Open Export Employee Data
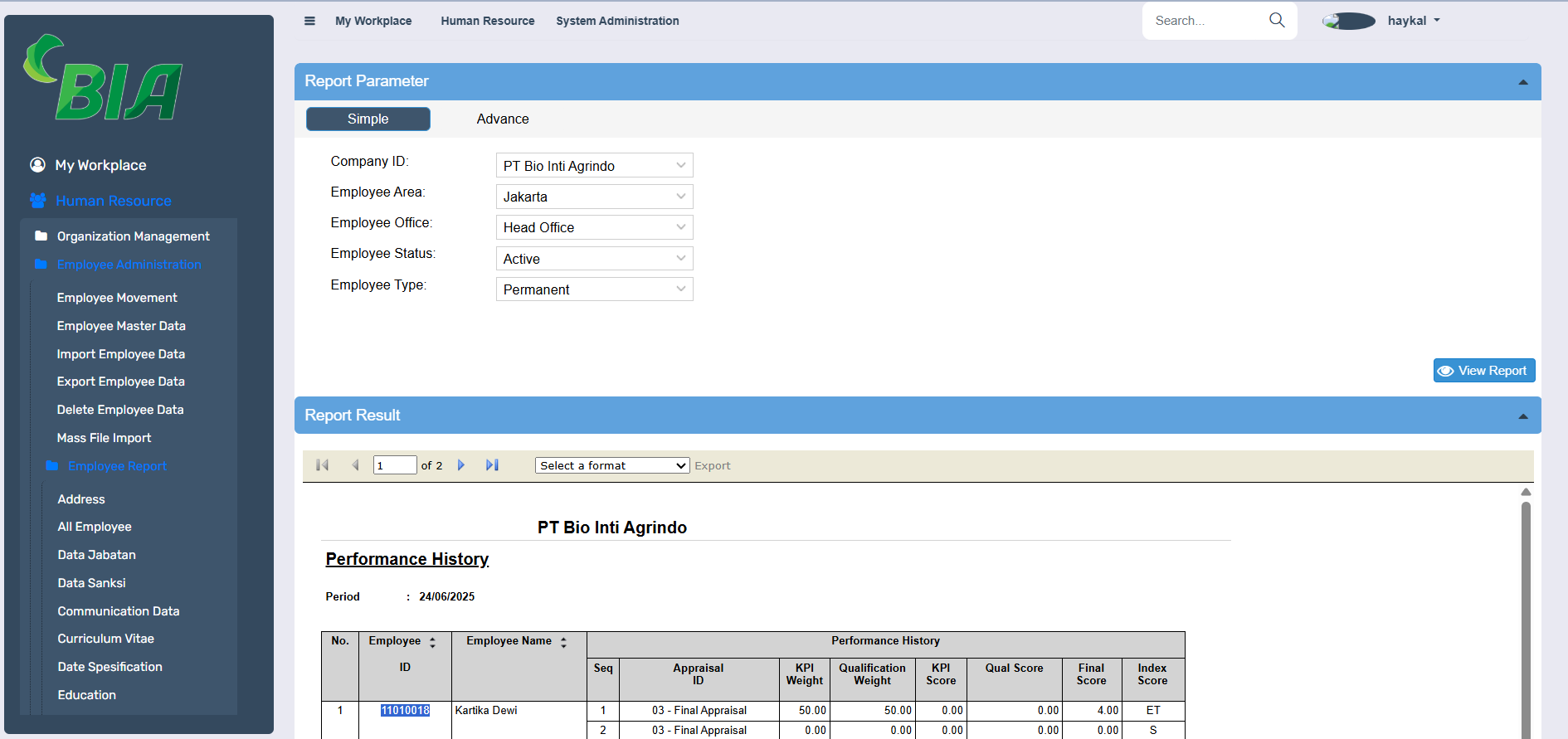 pyautogui.click(x=121, y=382)
